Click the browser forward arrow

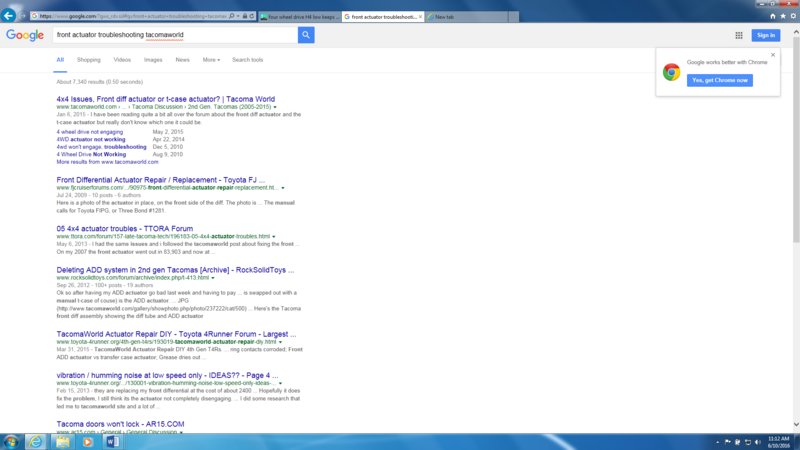pyautogui.click(x=22, y=16)
